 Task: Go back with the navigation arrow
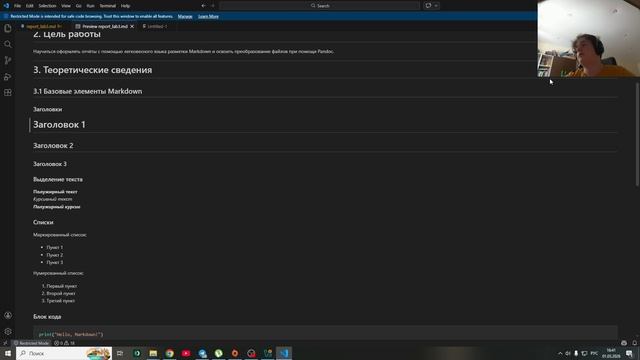[x=203, y=6]
